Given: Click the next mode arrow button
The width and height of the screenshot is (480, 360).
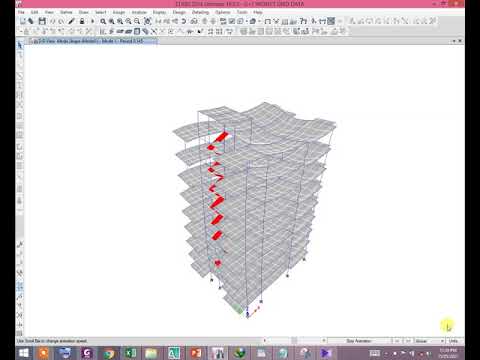Looking at the screenshot, I should tap(408, 341).
